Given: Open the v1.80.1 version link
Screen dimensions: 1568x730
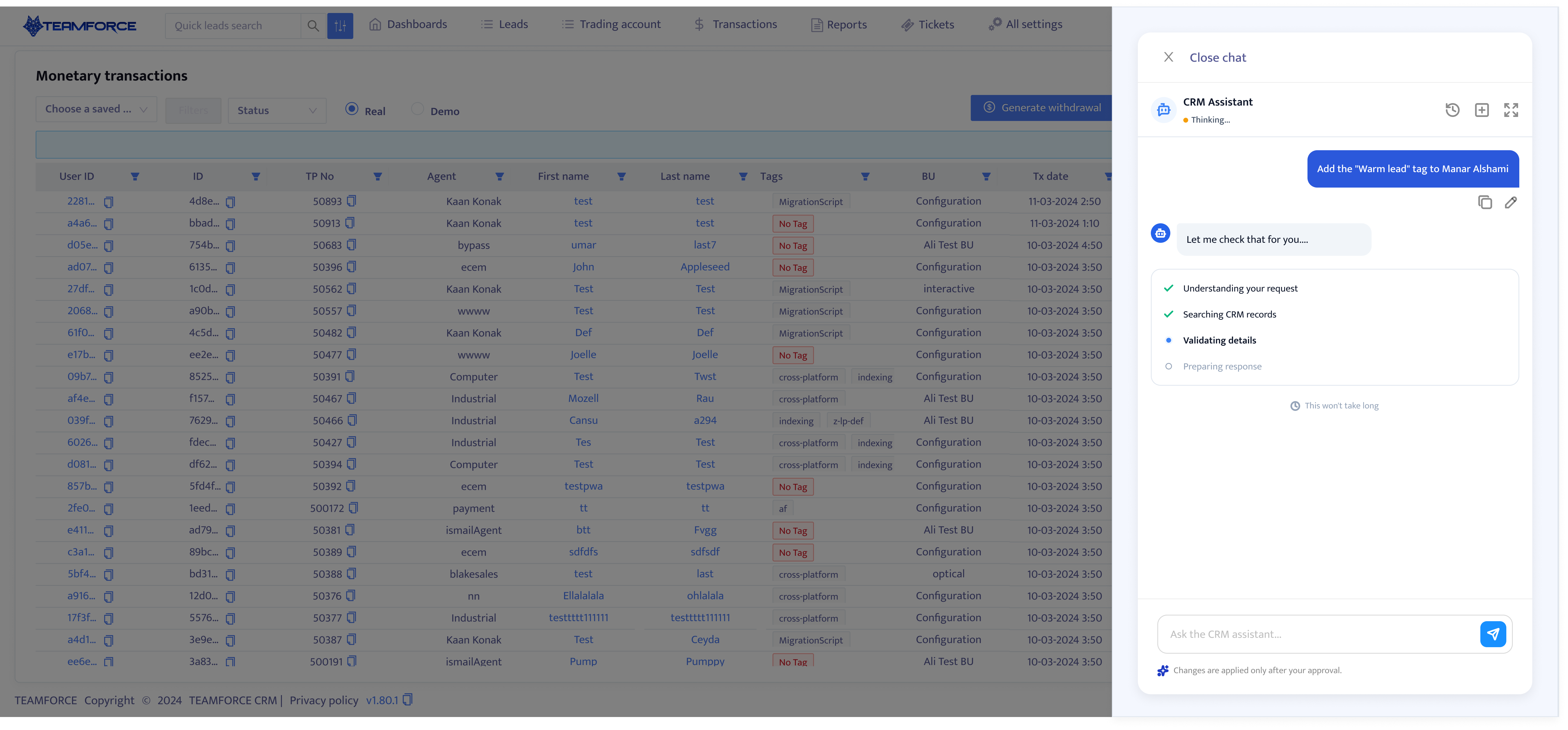Looking at the screenshot, I should (x=382, y=700).
